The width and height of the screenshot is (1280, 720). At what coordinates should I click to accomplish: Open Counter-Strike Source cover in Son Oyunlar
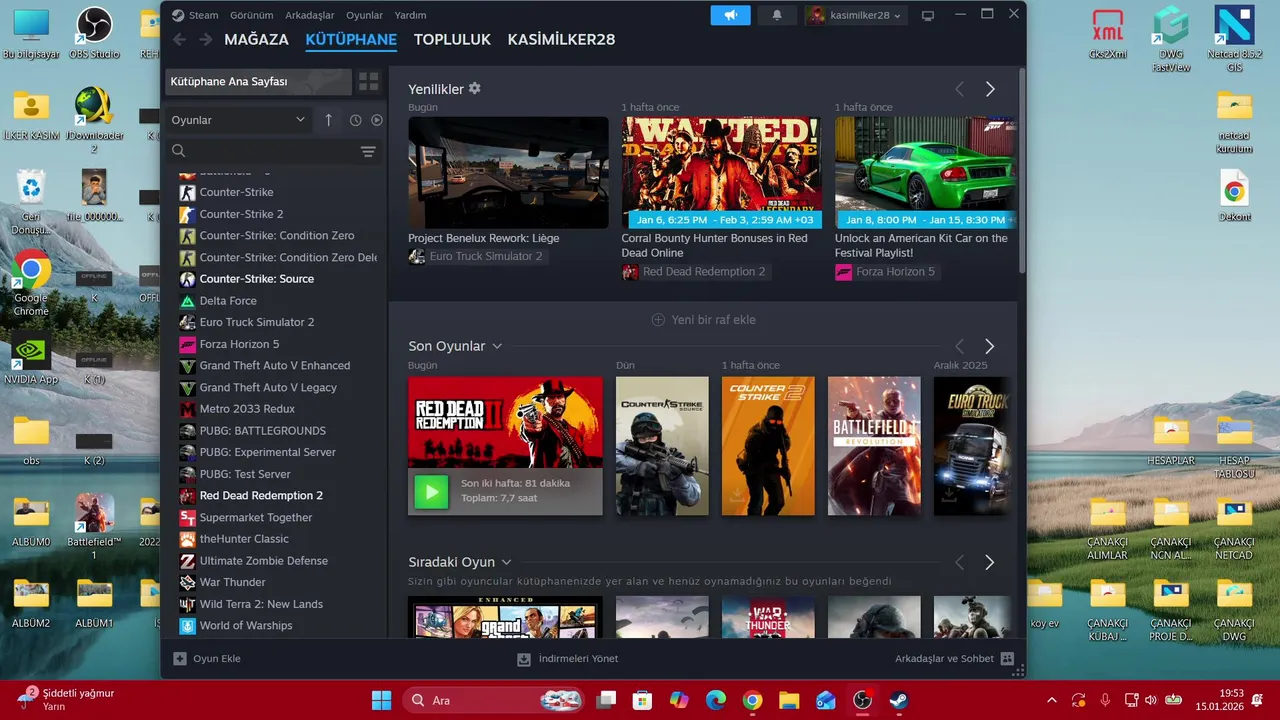[662, 446]
